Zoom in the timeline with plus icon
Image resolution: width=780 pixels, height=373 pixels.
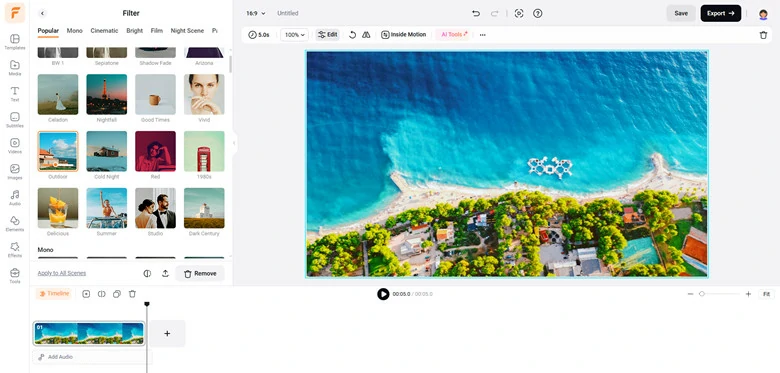point(748,294)
